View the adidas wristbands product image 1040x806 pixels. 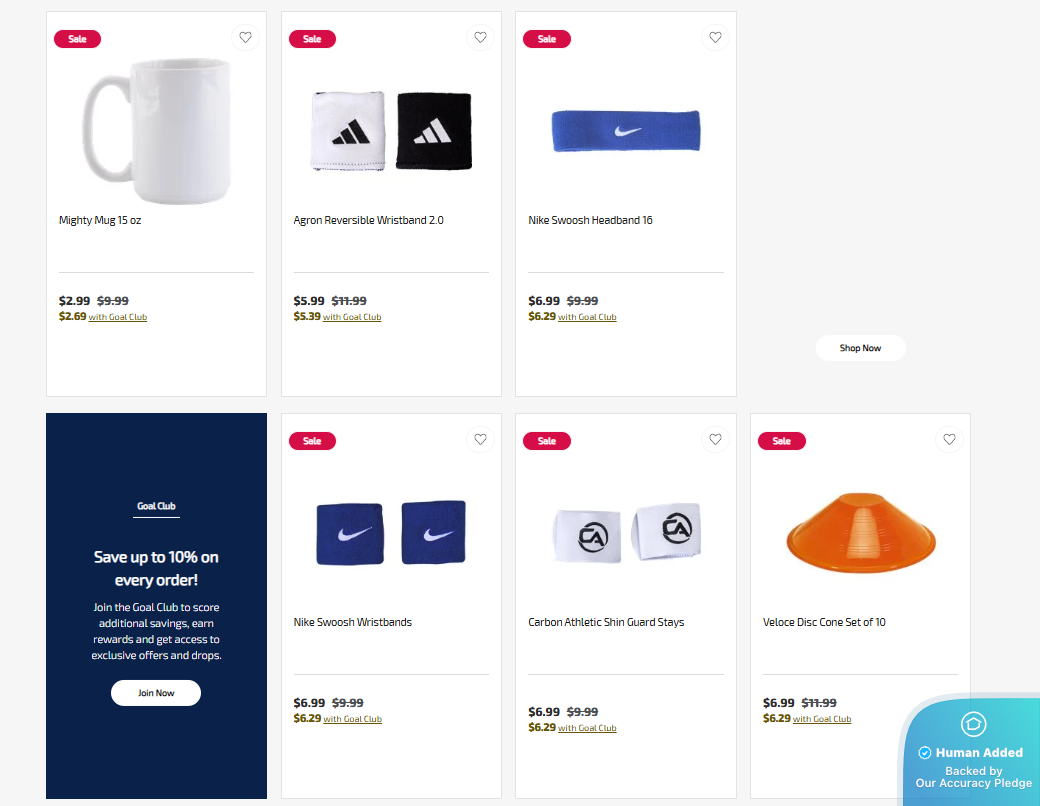pyautogui.click(x=391, y=131)
